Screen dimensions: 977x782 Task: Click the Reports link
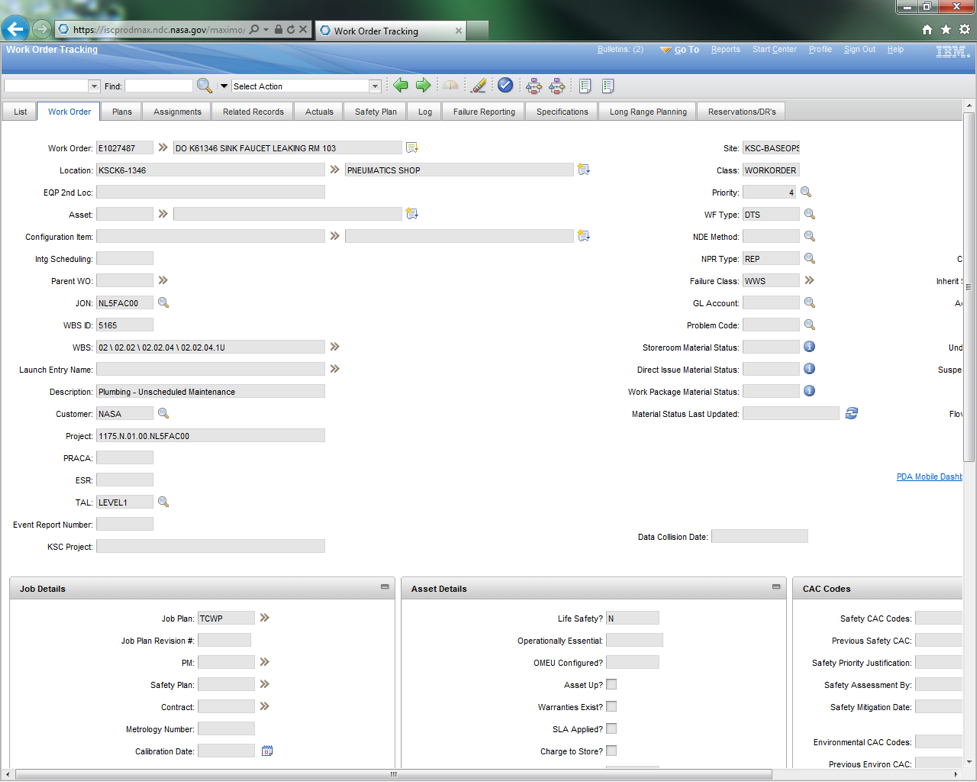pos(726,49)
